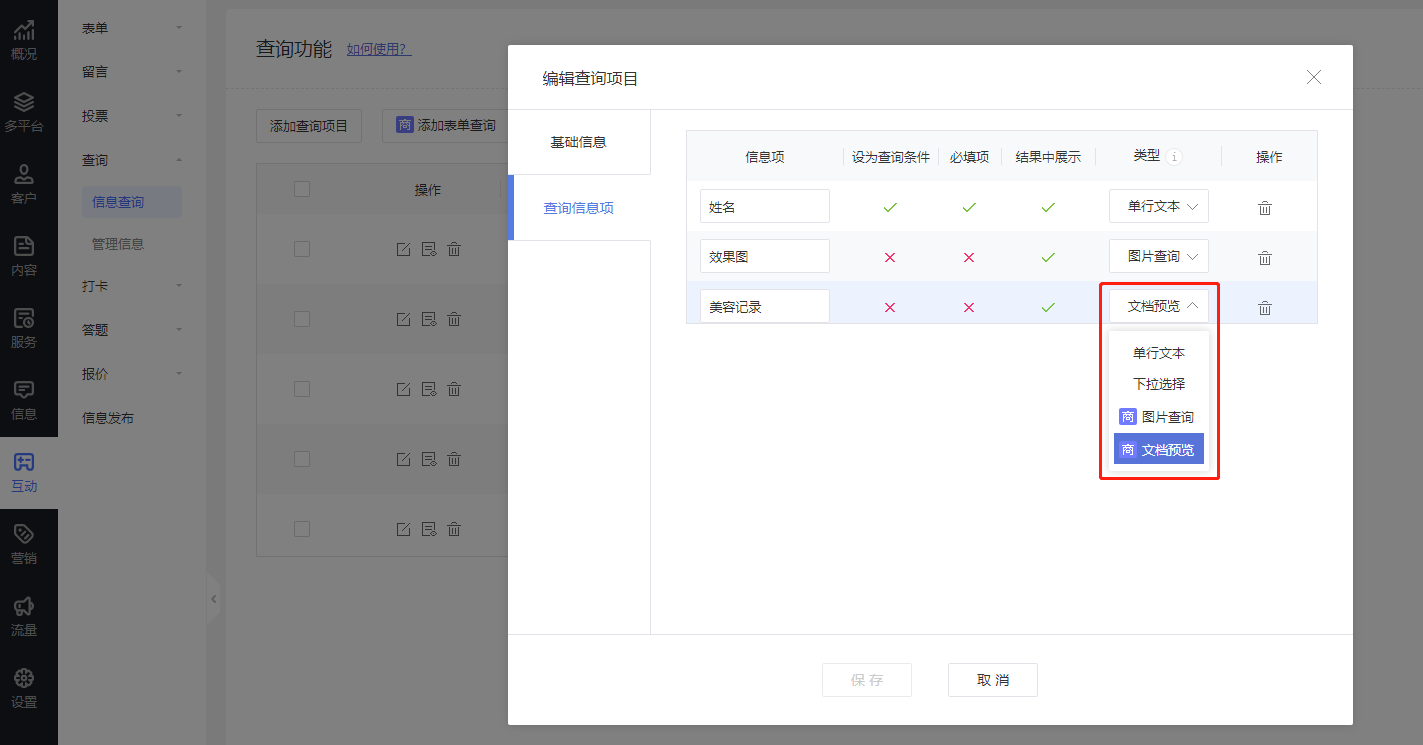
Task: Click the 效果图 name input field
Action: point(765,256)
